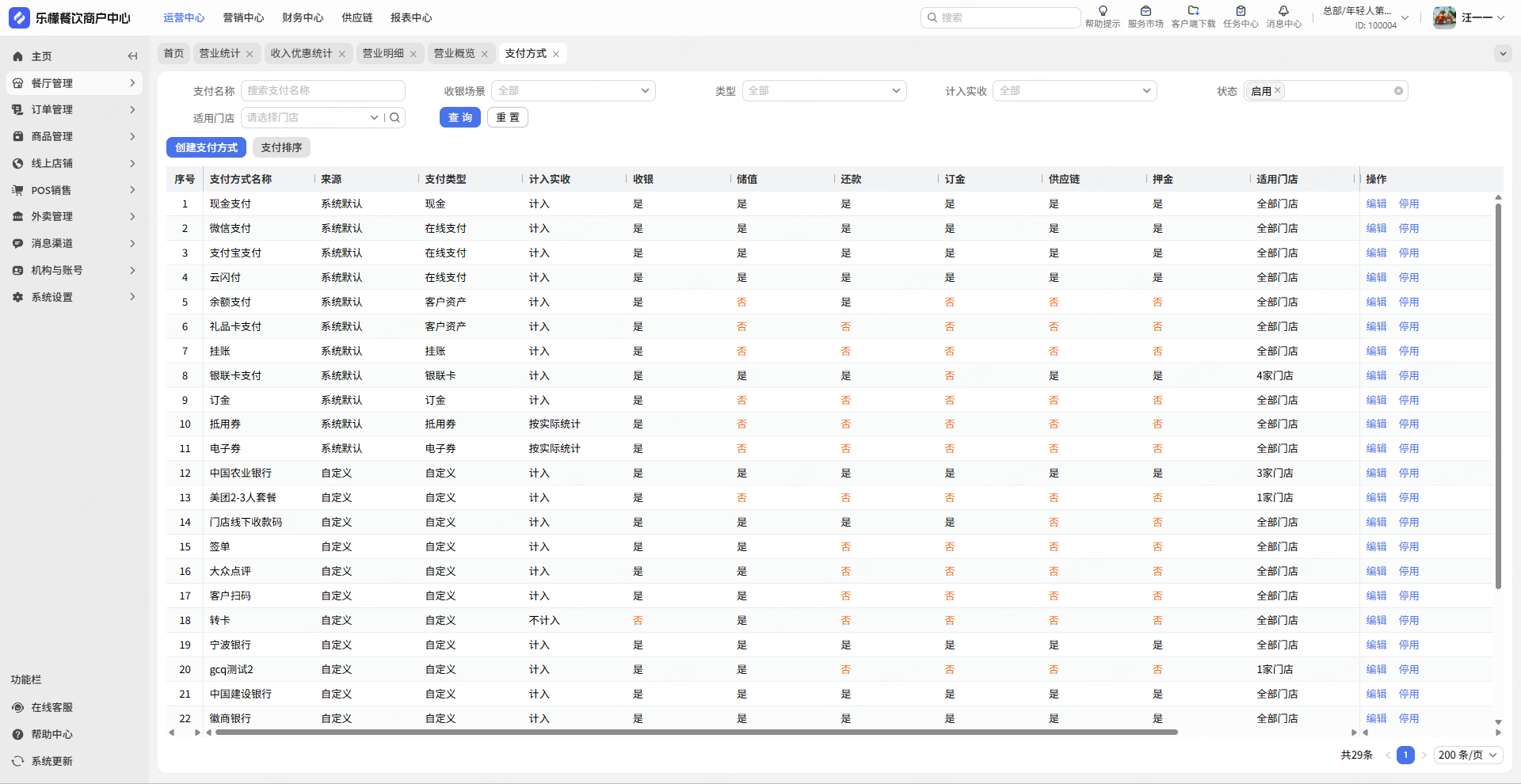Screen dimensions: 1521x784
Task: Click the 查询 search button
Action: click(460, 117)
